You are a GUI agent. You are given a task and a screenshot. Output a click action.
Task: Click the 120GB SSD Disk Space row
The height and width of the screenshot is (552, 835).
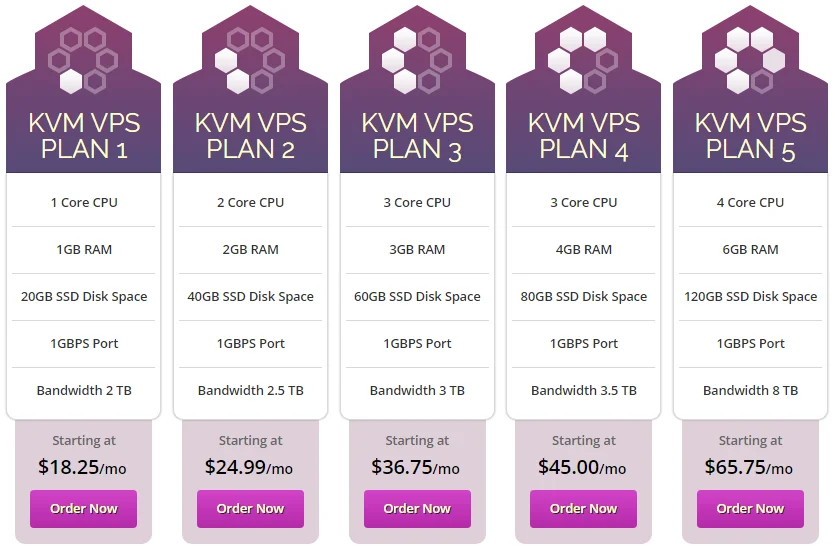tap(750, 296)
